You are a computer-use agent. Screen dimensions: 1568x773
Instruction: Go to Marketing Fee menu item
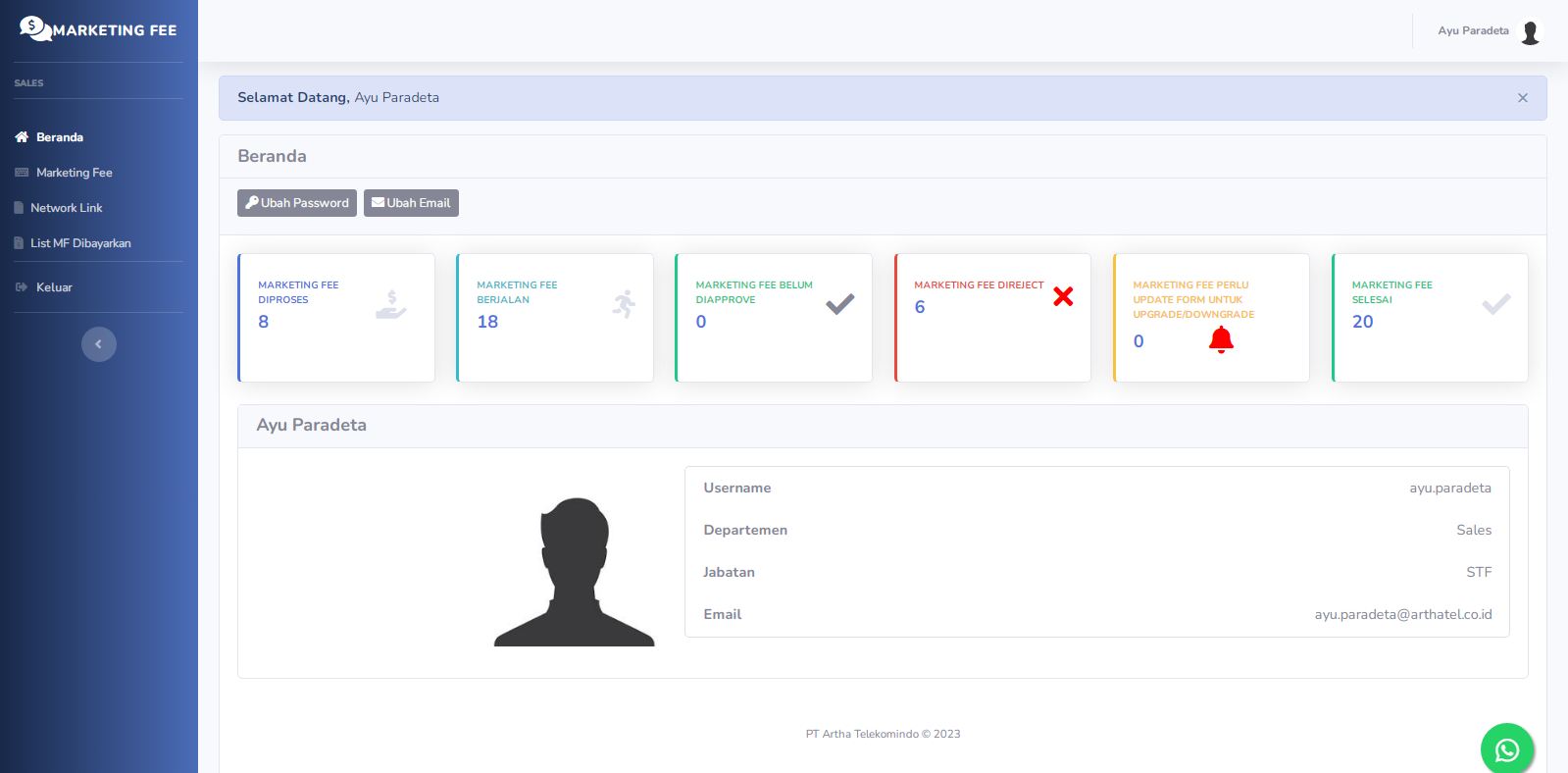coord(74,173)
